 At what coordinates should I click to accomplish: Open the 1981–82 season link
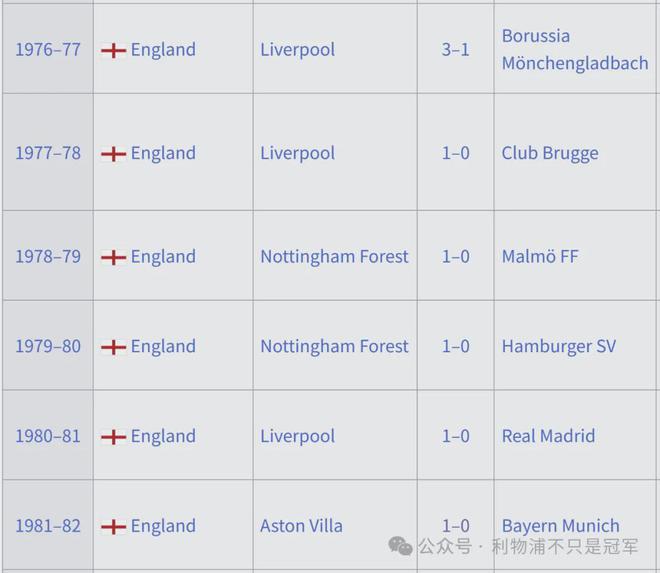[48, 527]
